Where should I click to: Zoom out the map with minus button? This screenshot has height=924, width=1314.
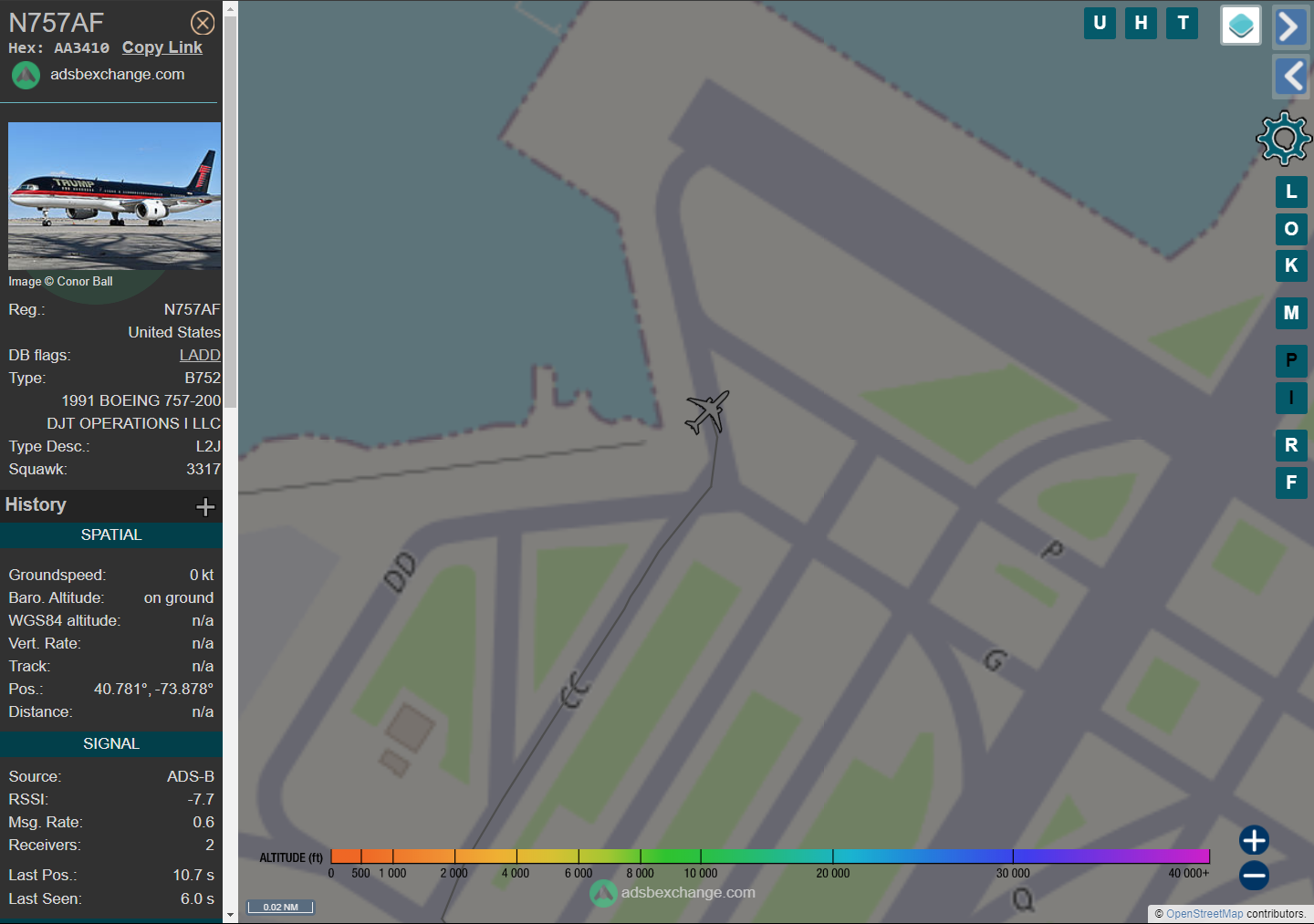pyautogui.click(x=1254, y=876)
